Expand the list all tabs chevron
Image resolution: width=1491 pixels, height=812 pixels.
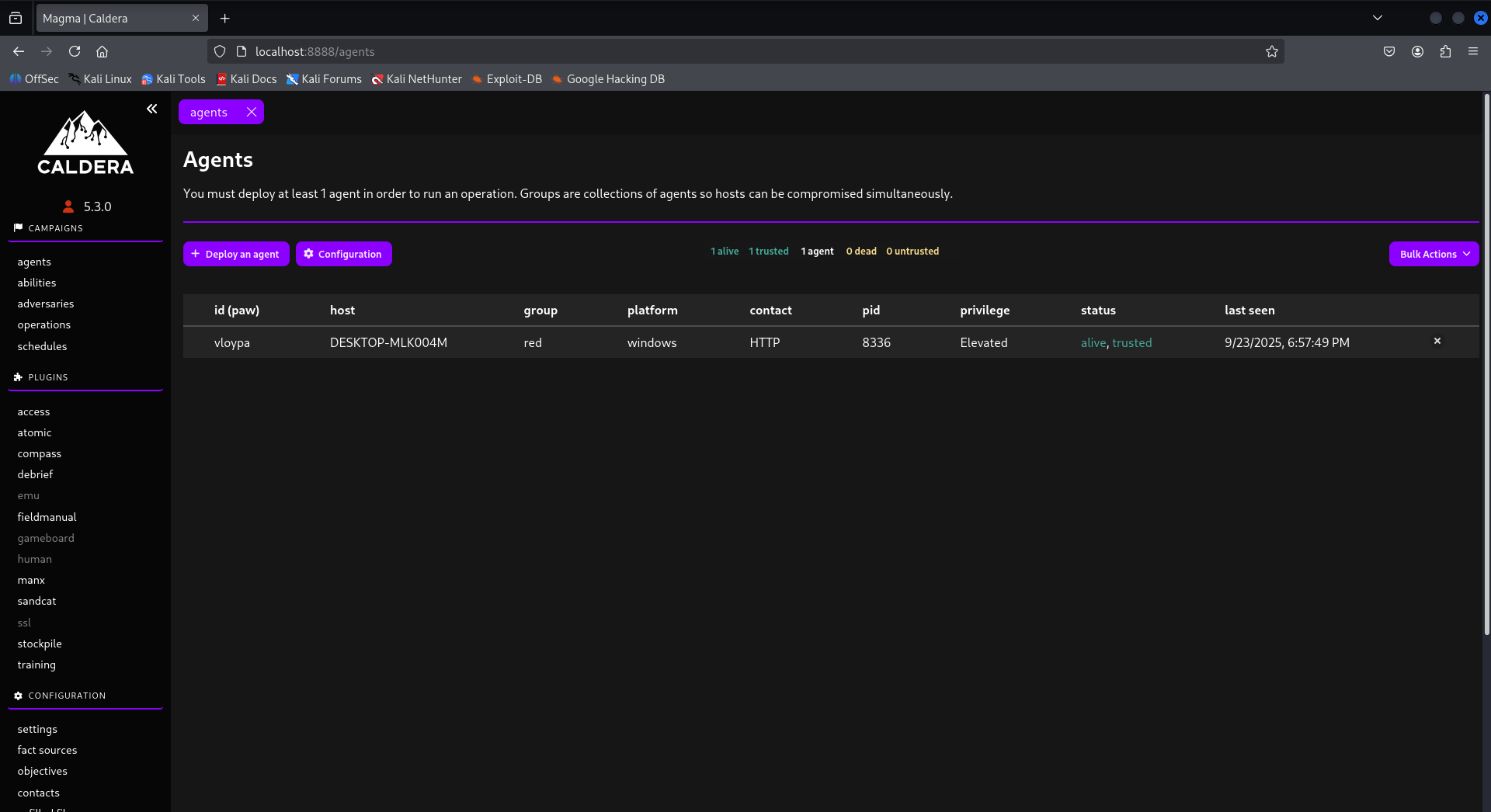1377,18
